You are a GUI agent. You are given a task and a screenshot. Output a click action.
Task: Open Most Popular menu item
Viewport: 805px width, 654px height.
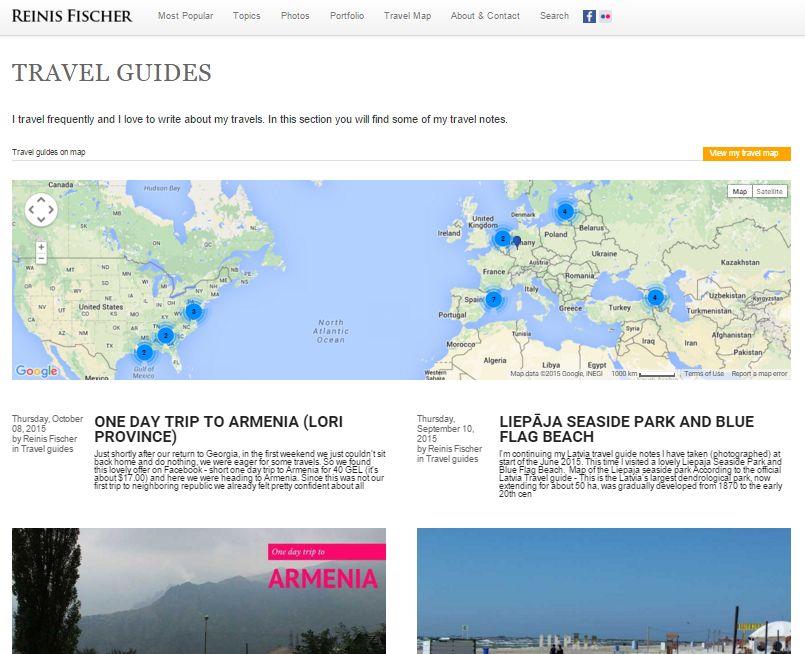pos(185,16)
